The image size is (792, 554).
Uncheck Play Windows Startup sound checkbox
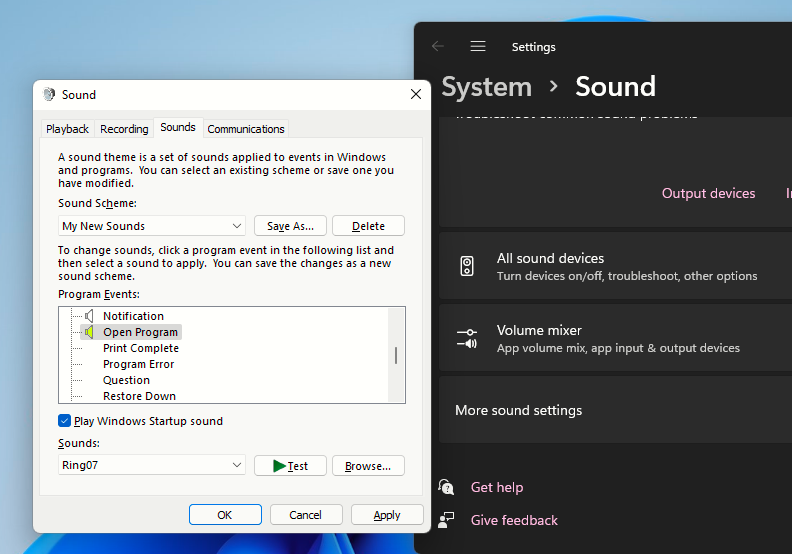65,421
